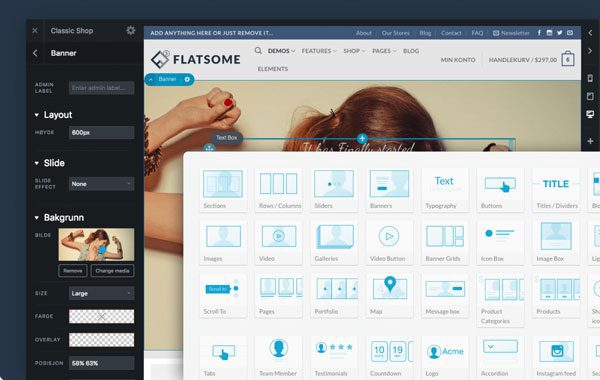Add the Tabs element

223,357
